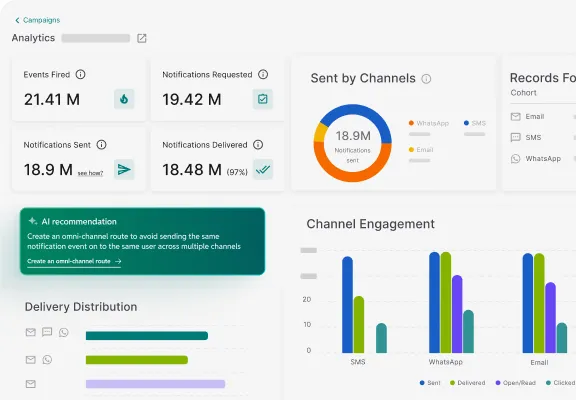The image size is (576, 400).
Task: Click chat bubble icon in top Delivery Distribution row
Action: click(47, 332)
